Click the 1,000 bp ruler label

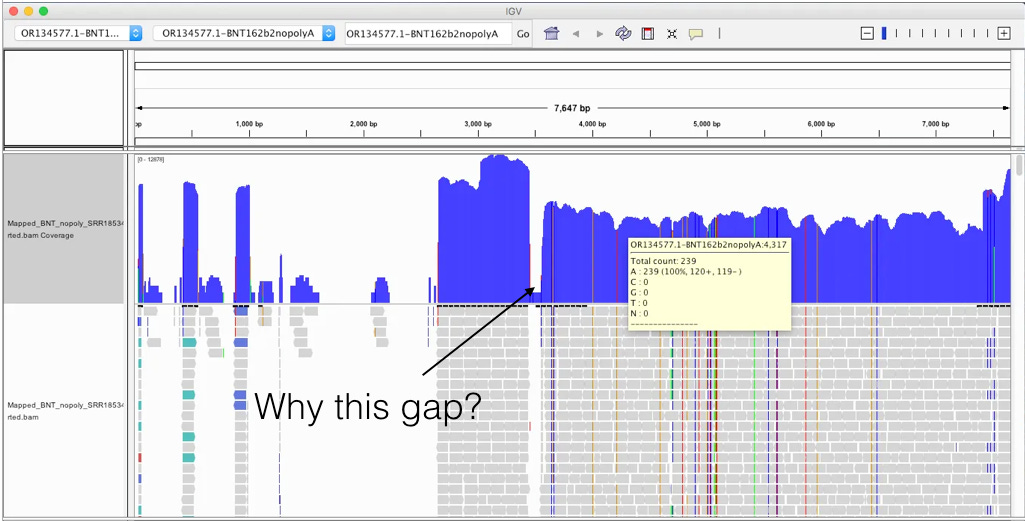point(248,124)
